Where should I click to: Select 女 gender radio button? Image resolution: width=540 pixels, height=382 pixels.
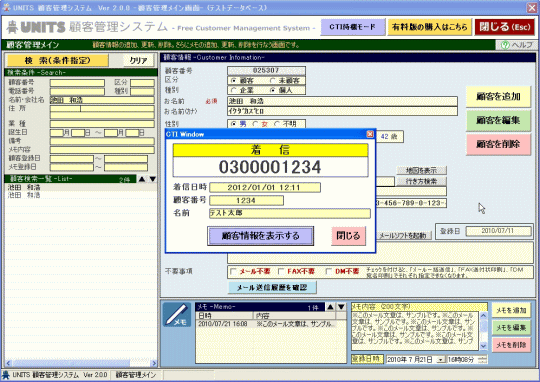tap(255, 124)
